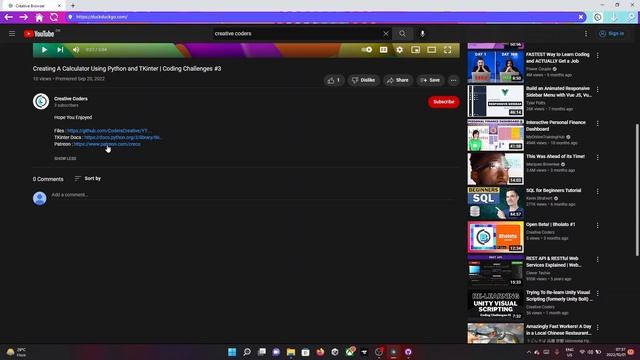Open SQL for Beginners Tutorial thumbnail
The width and height of the screenshot is (640, 360).
click(496, 203)
